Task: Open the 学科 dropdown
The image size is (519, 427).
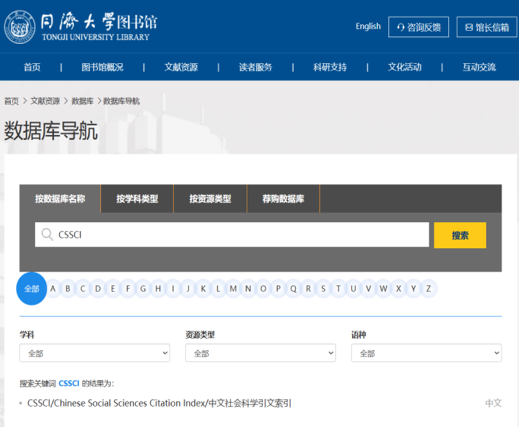Action: tap(95, 353)
